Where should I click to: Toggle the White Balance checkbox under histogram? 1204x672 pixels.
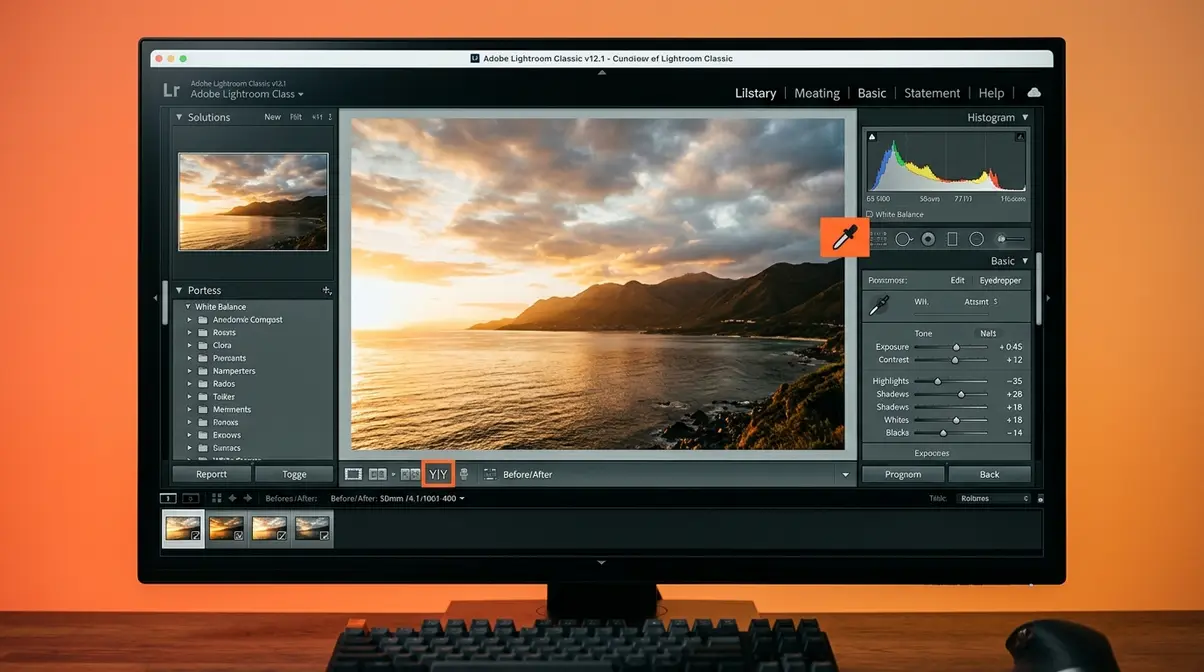coord(869,214)
